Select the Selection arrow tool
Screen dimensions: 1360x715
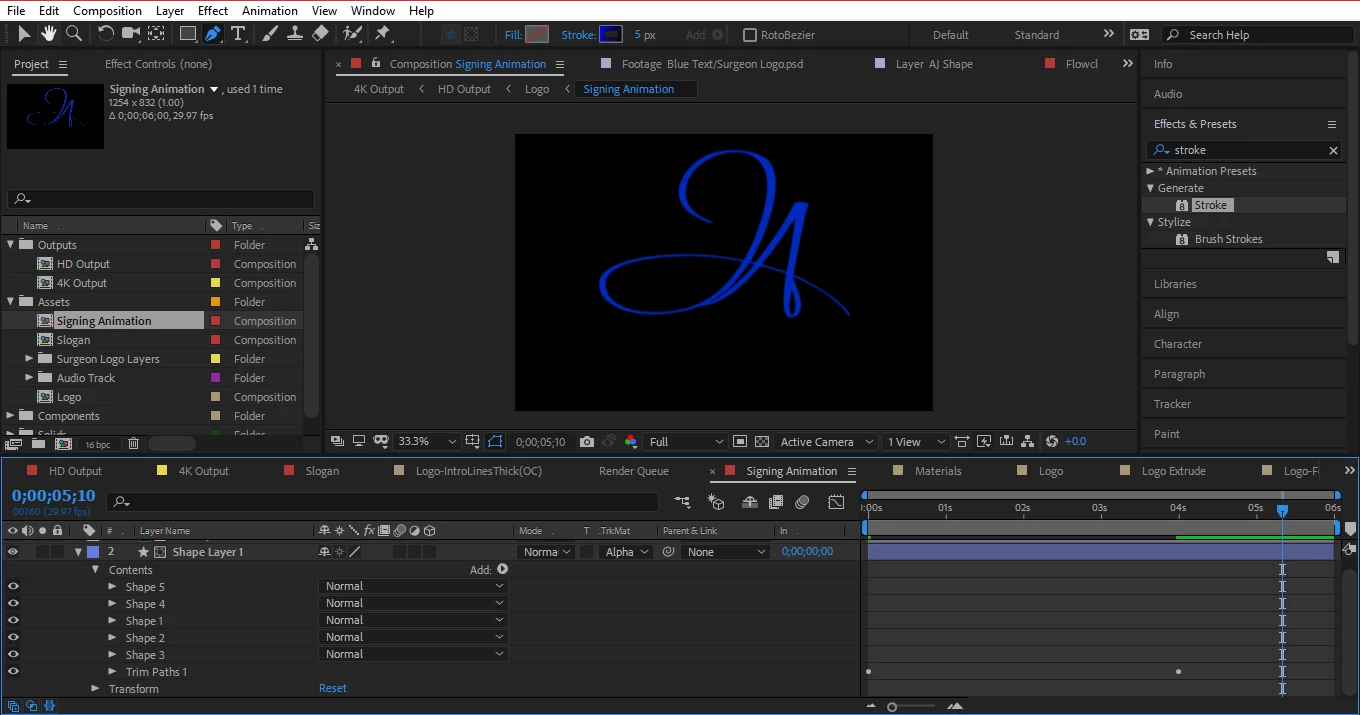24,34
